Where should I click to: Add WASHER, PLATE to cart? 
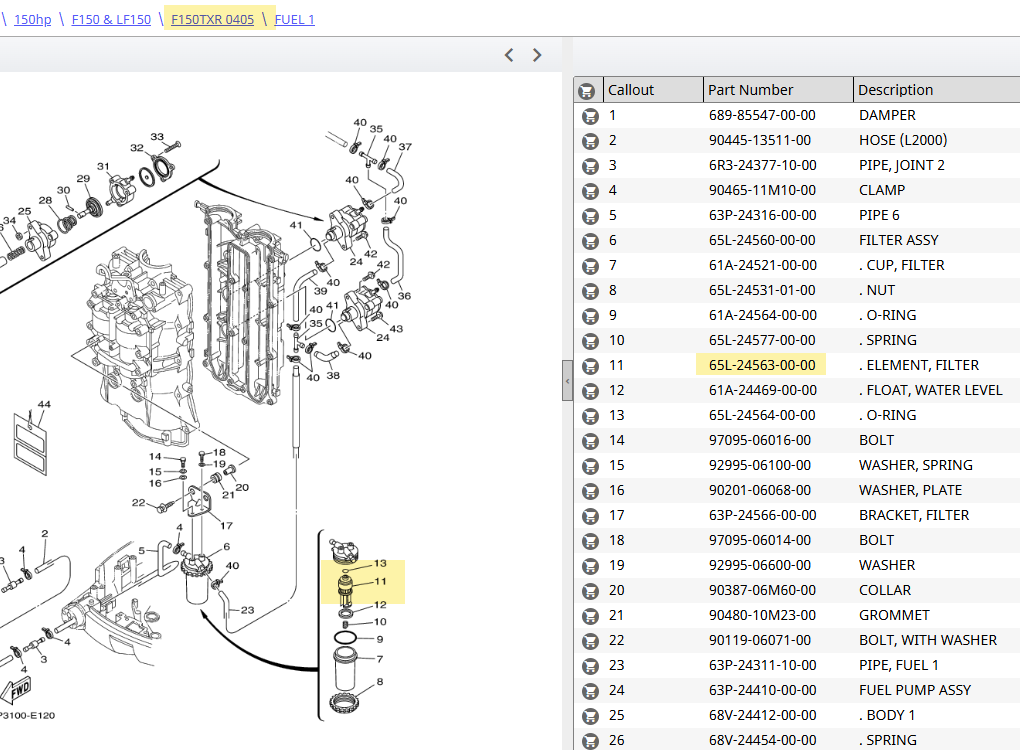coord(590,491)
